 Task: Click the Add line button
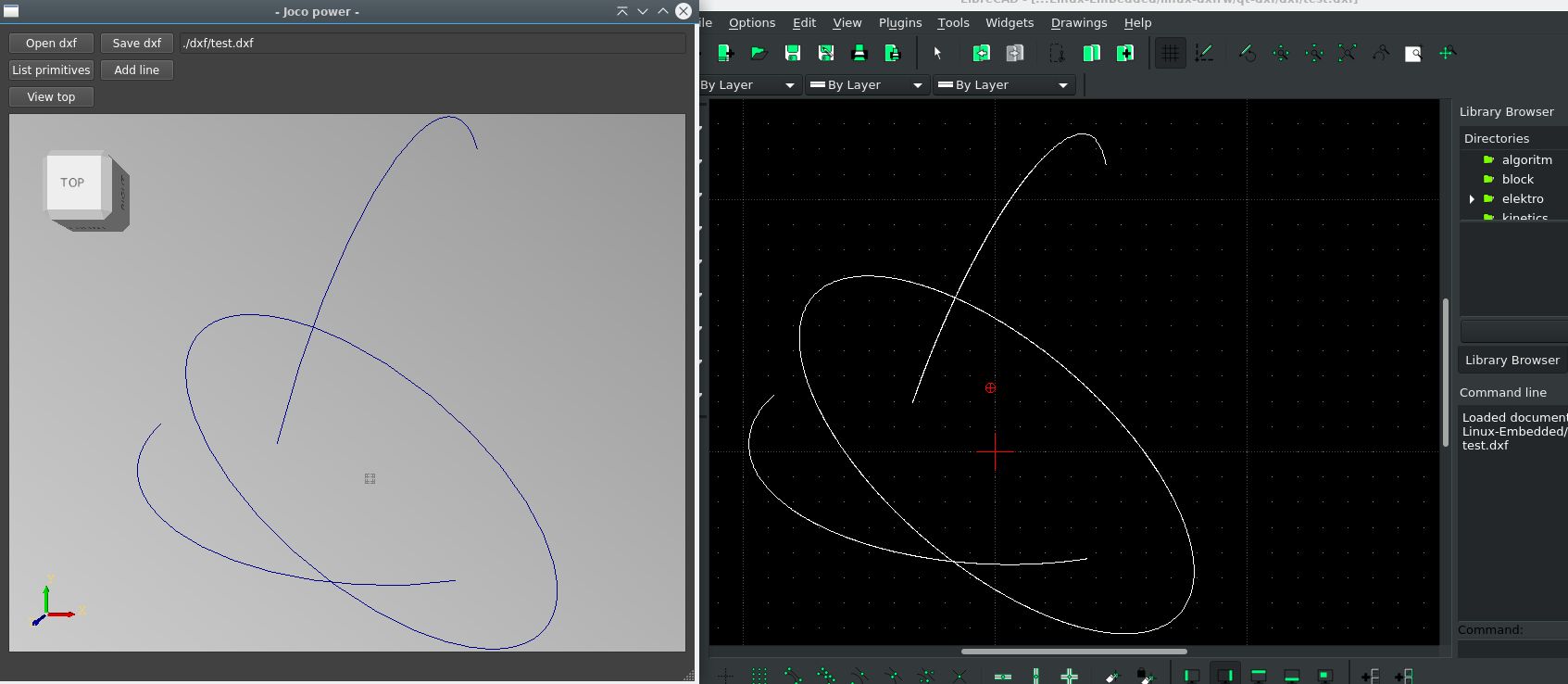pyautogui.click(x=137, y=70)
